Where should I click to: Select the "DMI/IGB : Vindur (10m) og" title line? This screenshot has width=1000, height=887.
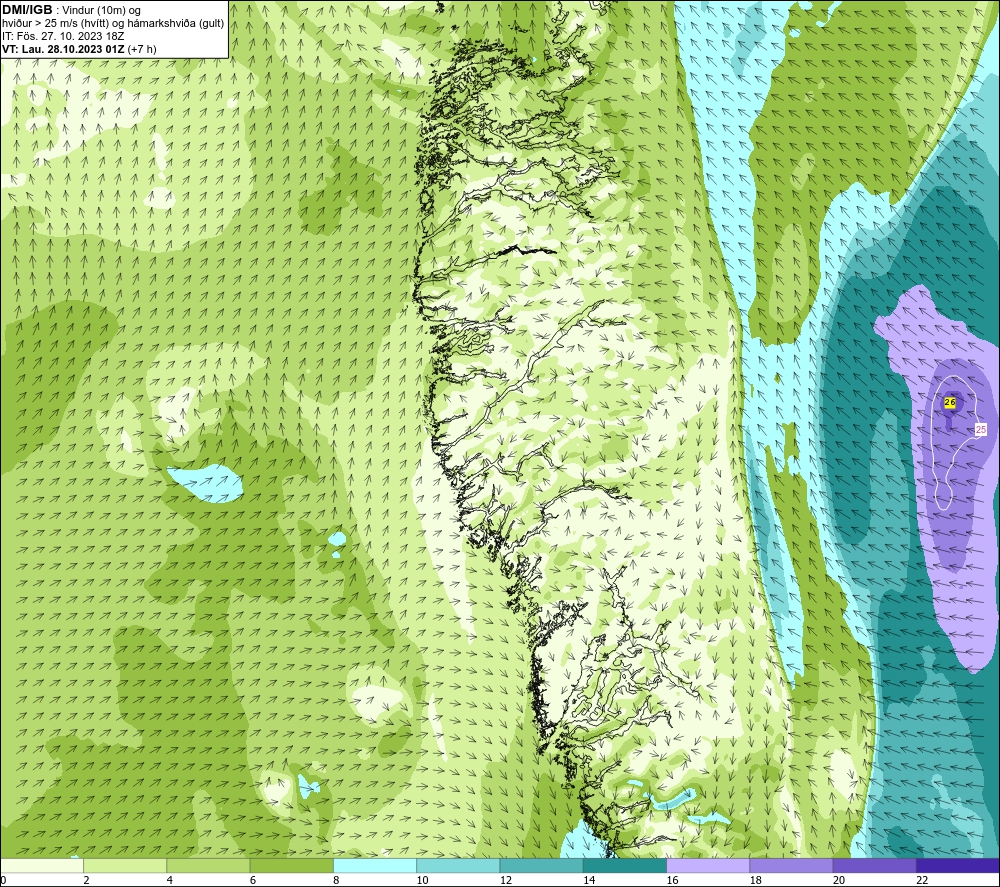(71, 10)
